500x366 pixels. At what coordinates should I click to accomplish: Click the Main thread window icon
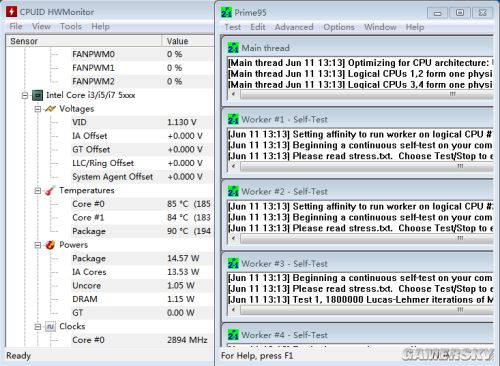pyautogui.click(x=233, y=48)
